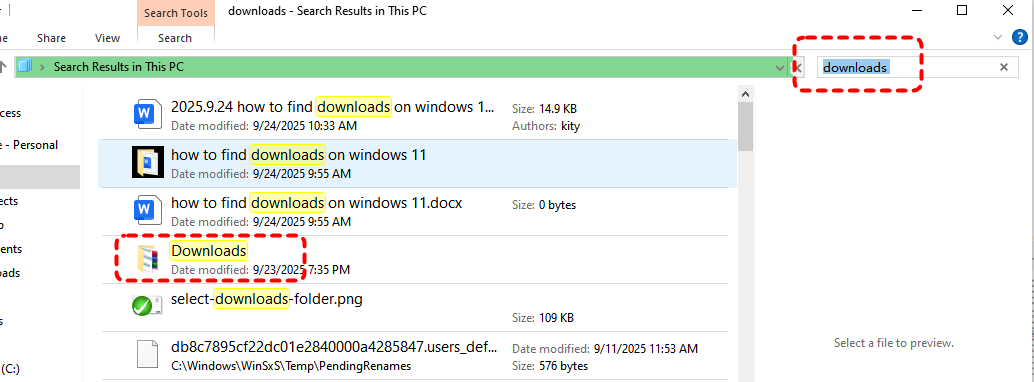Click the Word icon of 2025.9.24 document
Screen dimensions: 1034x382
pos(146,115)
